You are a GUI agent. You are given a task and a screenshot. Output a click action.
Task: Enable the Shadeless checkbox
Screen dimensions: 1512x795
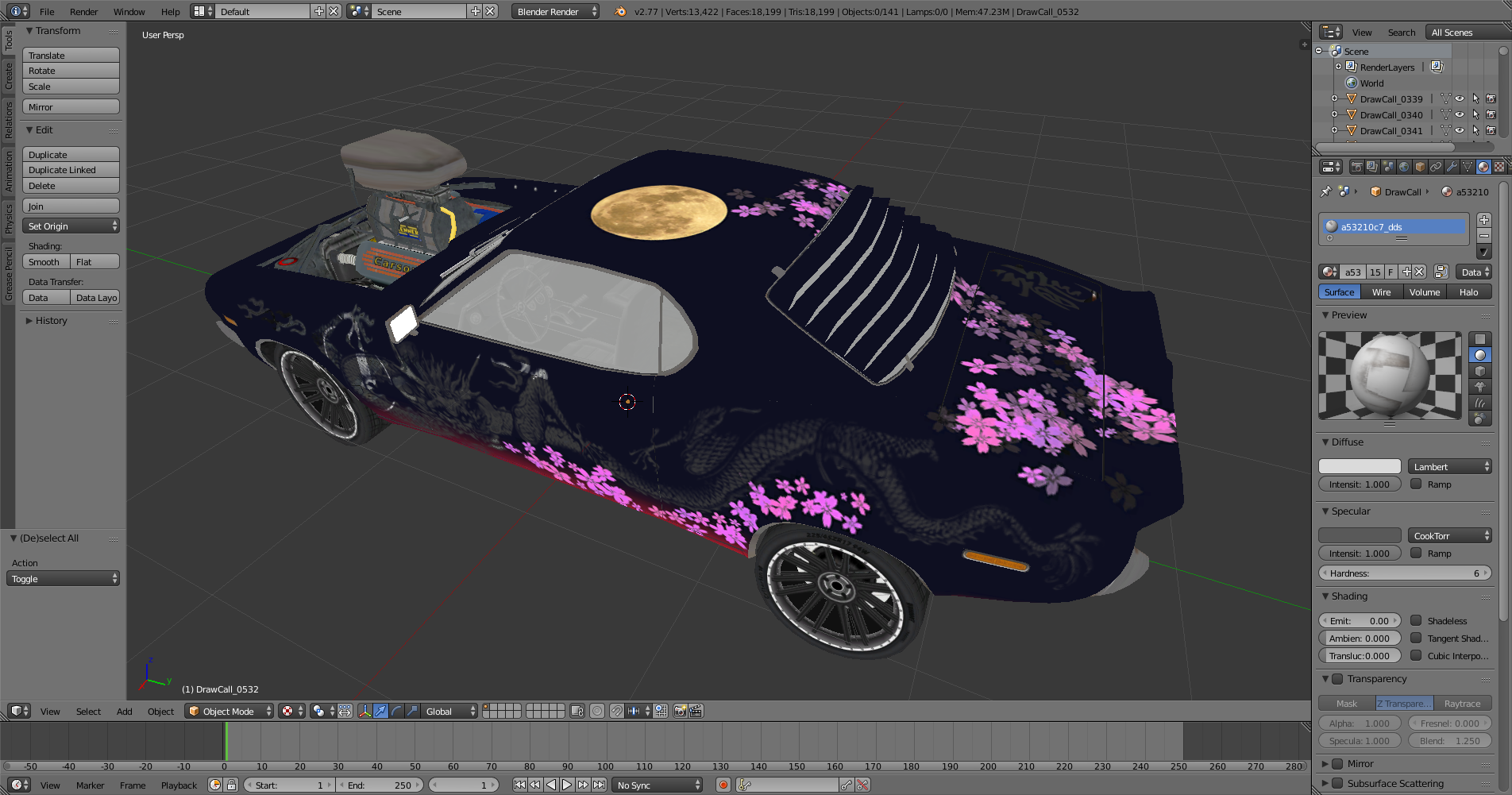[x=1416, y=620]
